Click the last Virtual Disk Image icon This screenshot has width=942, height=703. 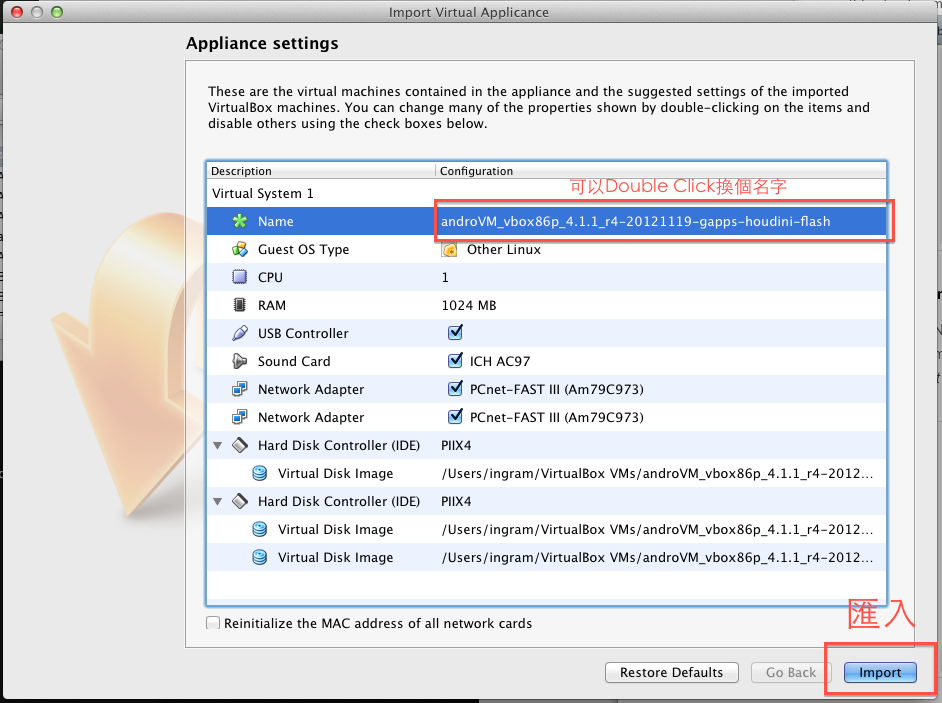pyautogui.click(x=260, y=557)
